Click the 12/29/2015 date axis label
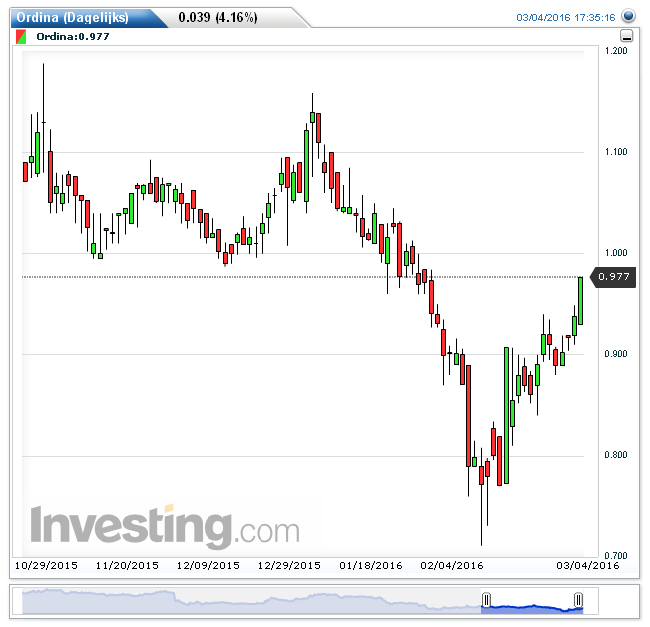The width and height of the screenshot is (650, 627). pyautogui.click(x=289, y=566)
